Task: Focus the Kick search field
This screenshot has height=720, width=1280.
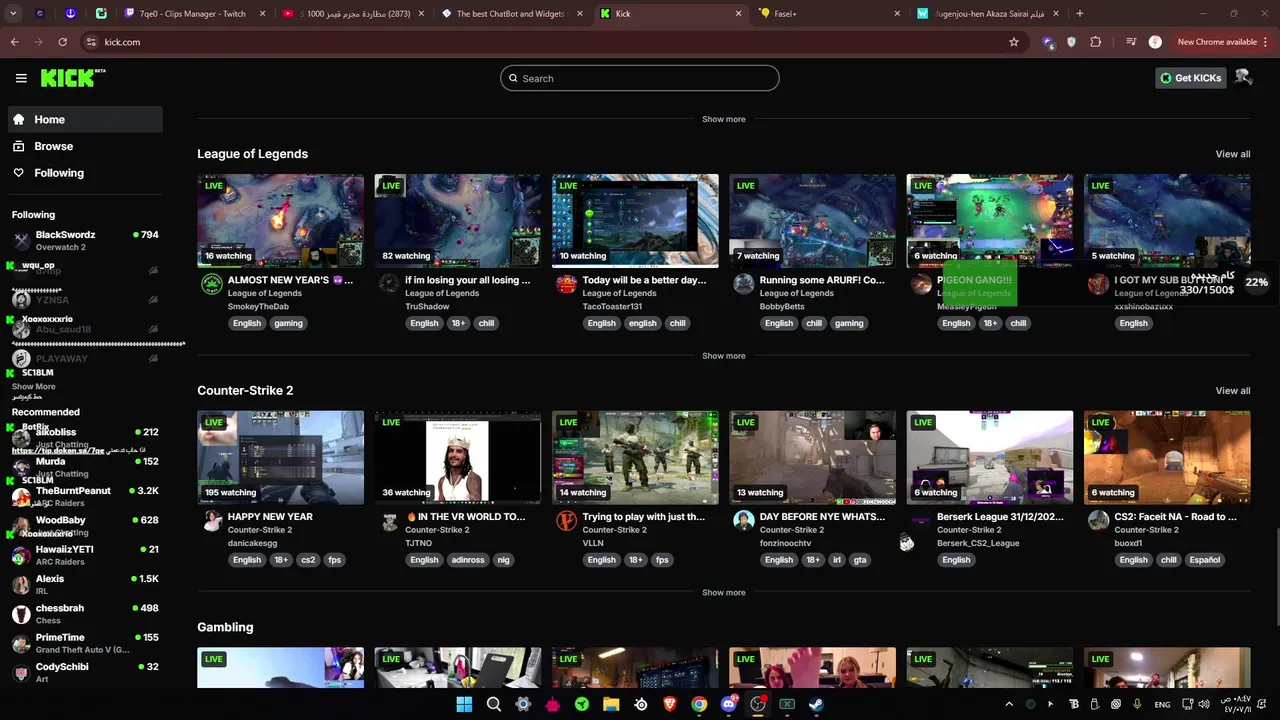Action: 640,78
